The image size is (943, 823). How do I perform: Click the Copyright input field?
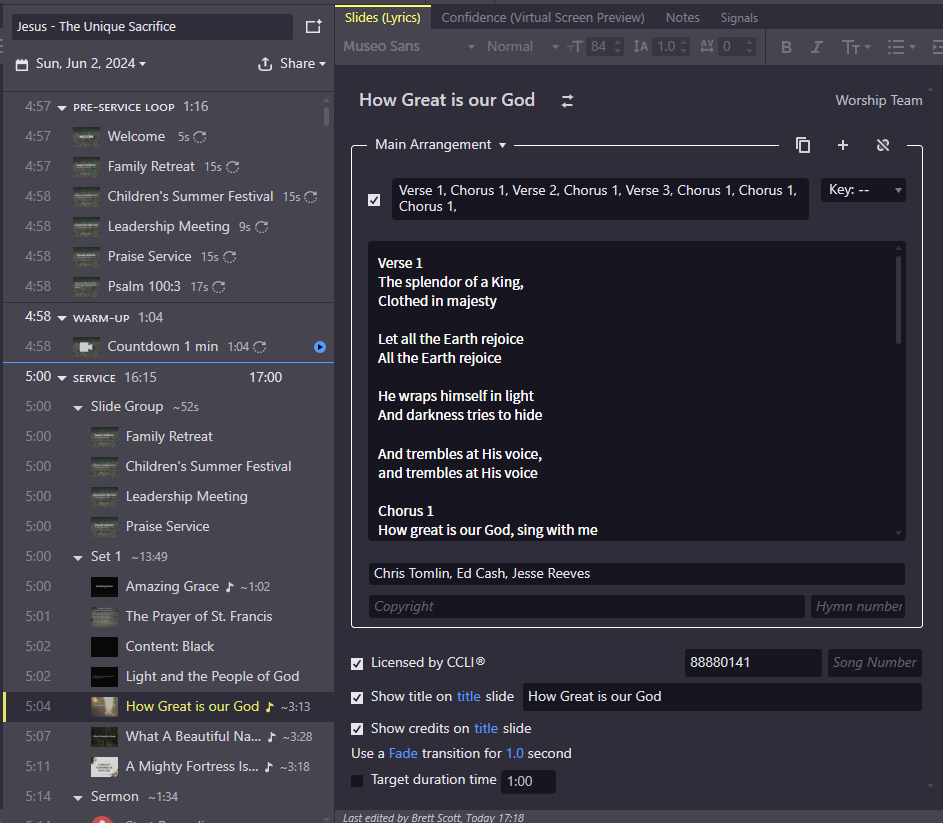(586, 606)
